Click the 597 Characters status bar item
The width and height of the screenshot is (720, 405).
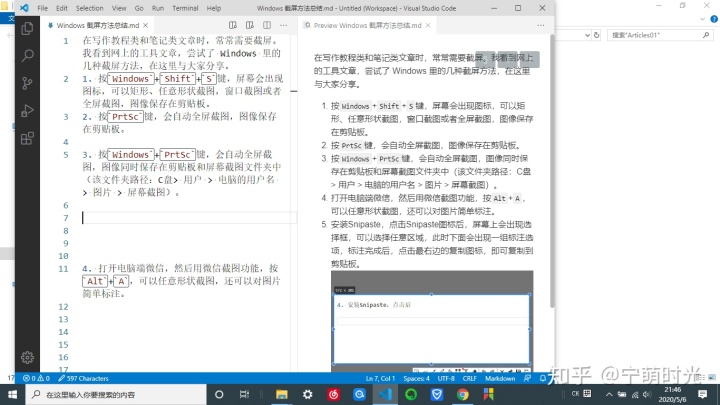83,378
